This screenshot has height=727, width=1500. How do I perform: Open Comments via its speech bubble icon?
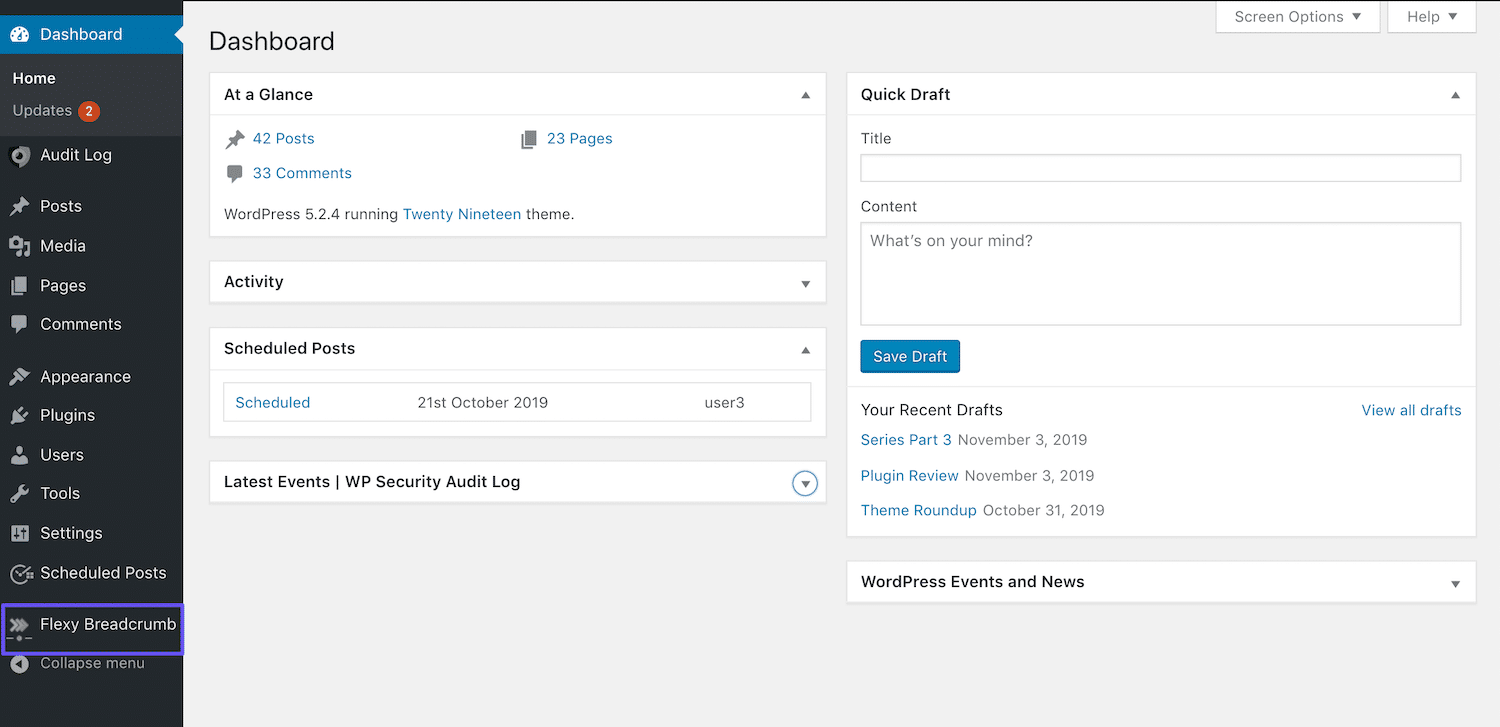20,324
